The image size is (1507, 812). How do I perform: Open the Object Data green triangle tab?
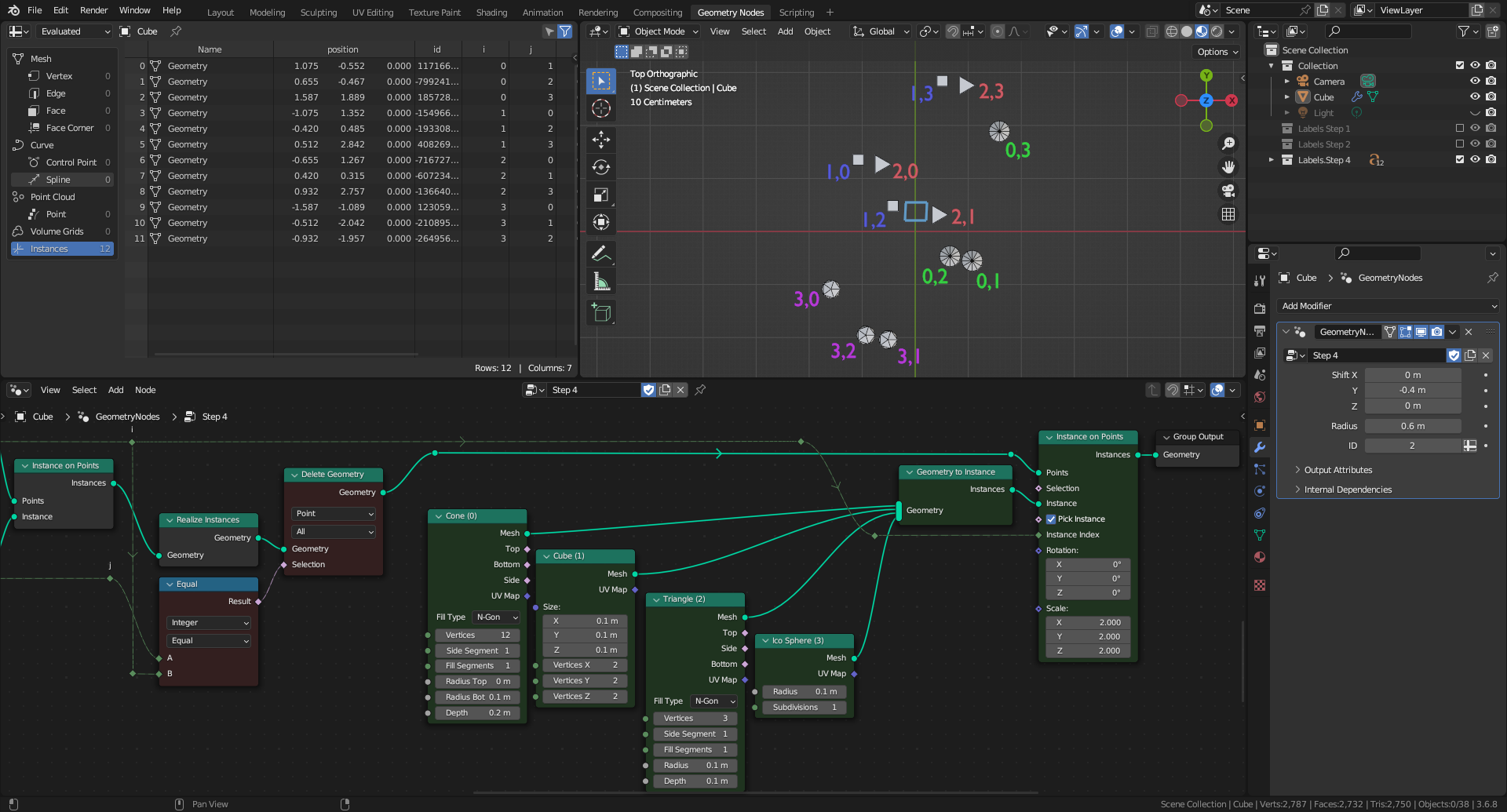tap(1260, 535)
